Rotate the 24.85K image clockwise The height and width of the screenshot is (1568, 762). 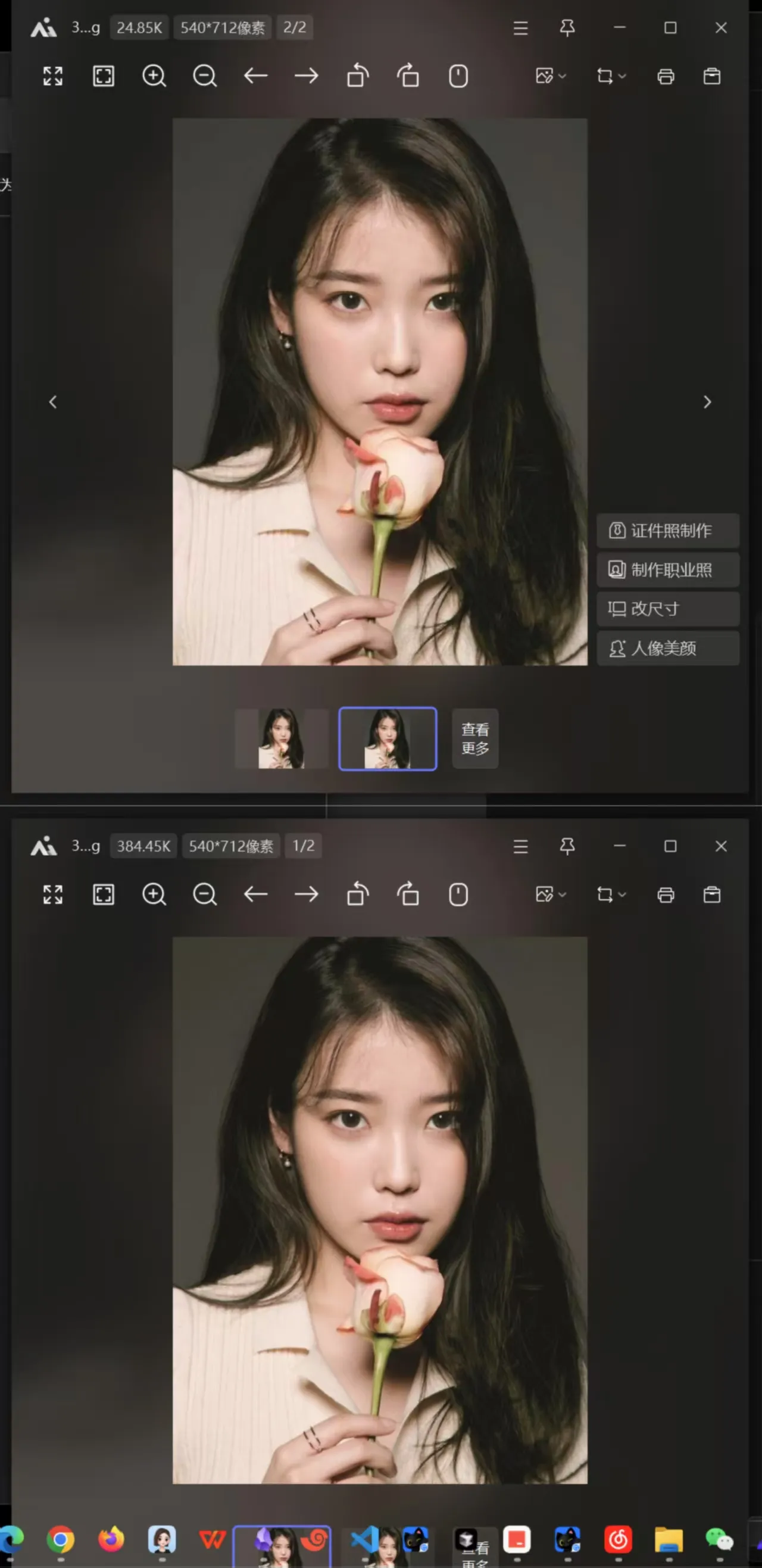point(408,76)
